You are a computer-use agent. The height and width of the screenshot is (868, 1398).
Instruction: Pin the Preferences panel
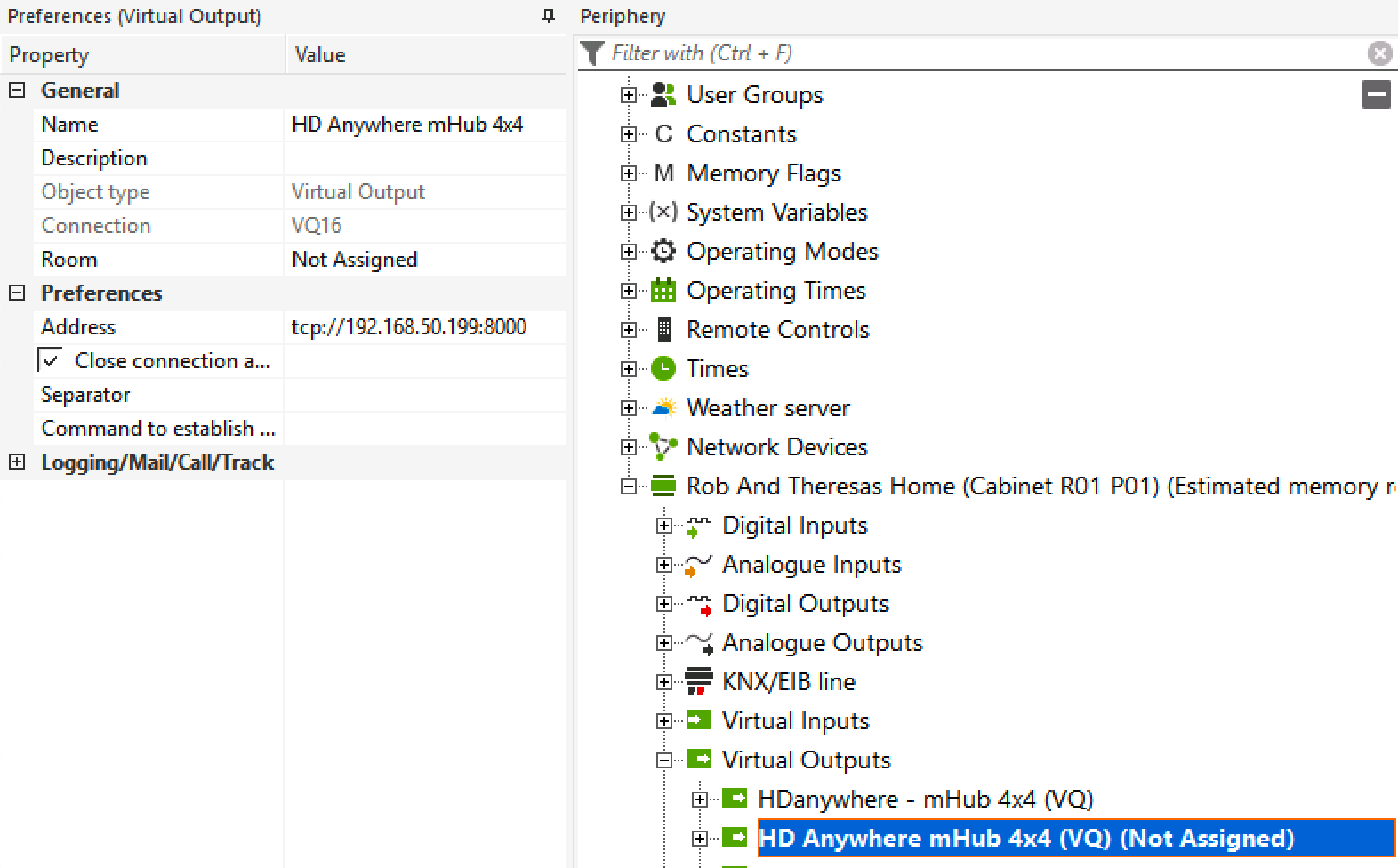tap(549, 16)
